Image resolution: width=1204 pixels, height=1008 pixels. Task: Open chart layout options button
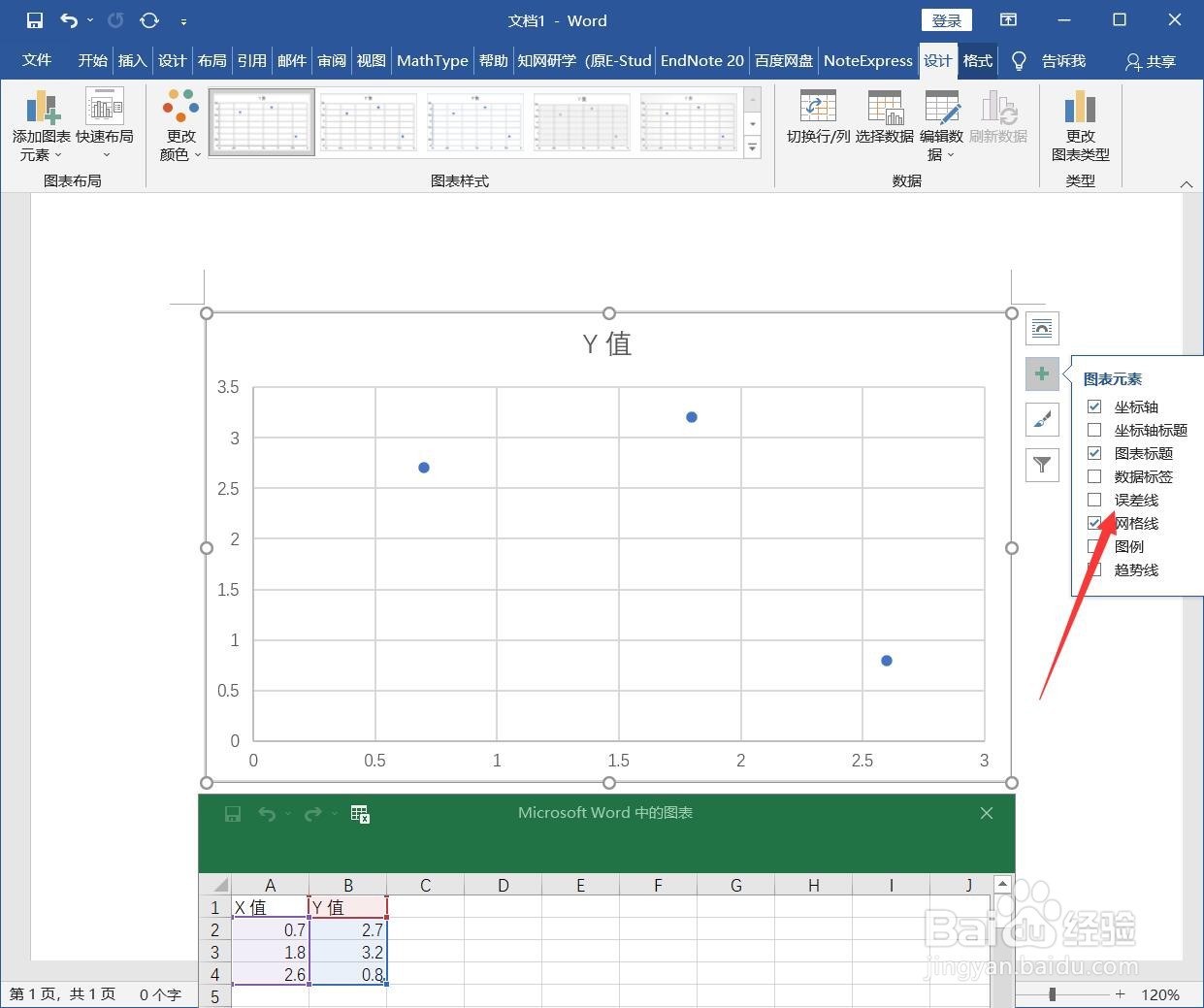(1042, 328)
